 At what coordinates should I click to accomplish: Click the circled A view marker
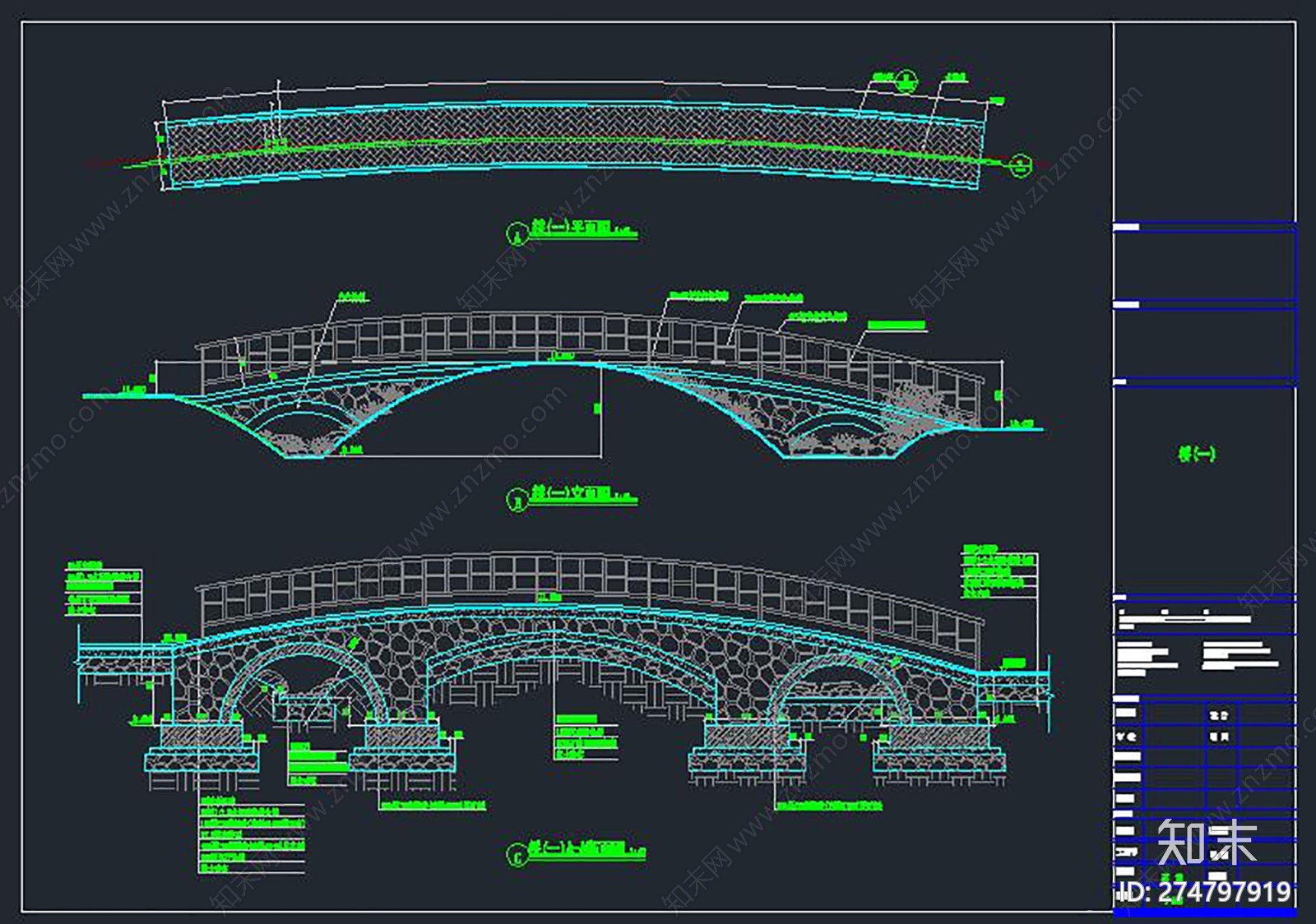click(x=517, y=234)
